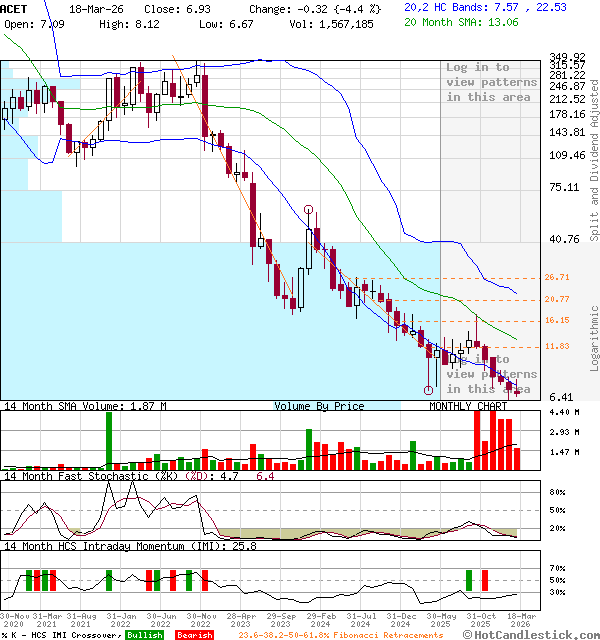
Task: Click the rightmost red IMI crossover bar
Action: [x=485, y=579]
